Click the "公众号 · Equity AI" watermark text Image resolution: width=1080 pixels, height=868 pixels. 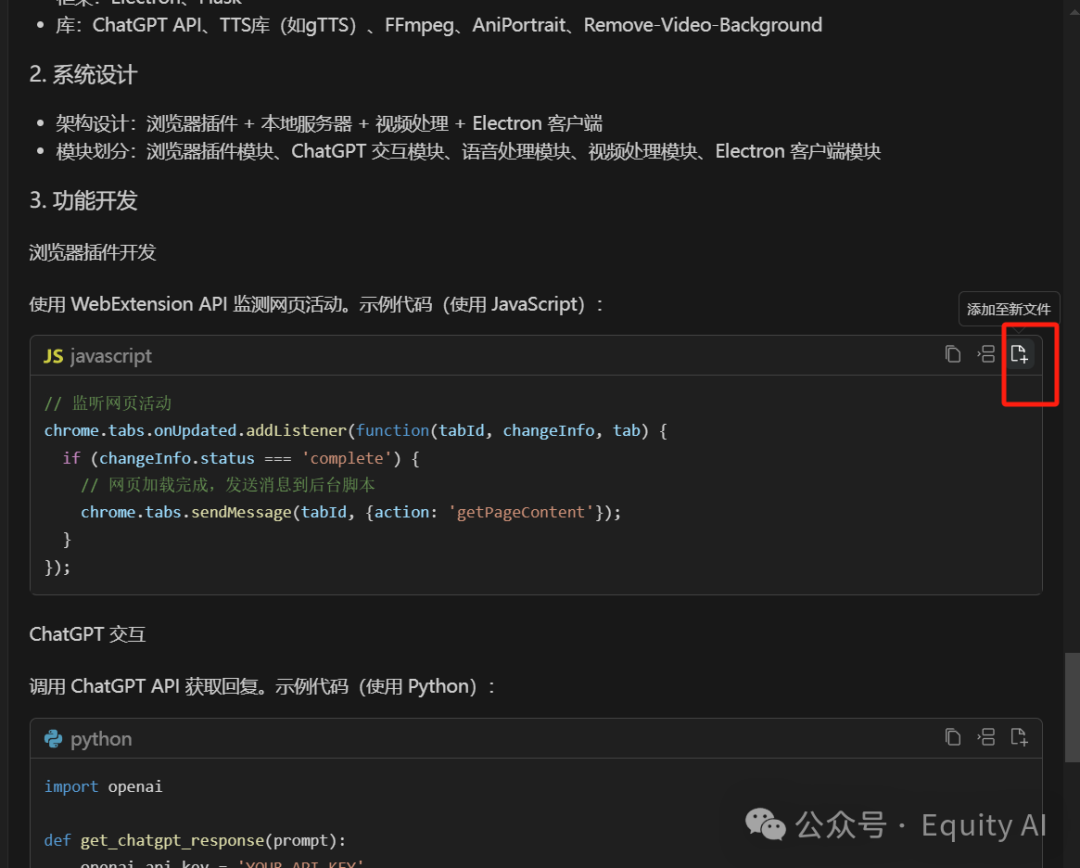click(x=920, y=825)
